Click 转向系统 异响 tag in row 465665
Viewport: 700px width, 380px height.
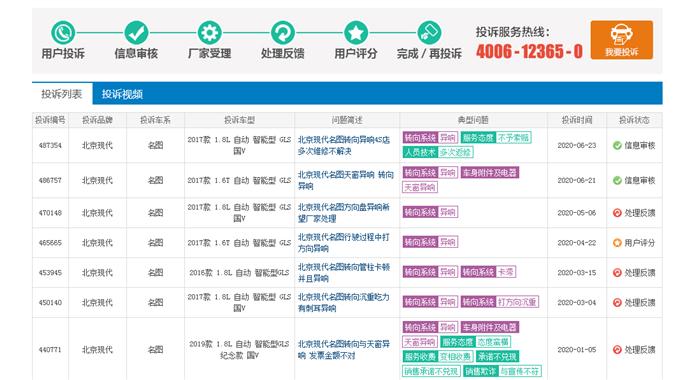[x=430, y=242]
